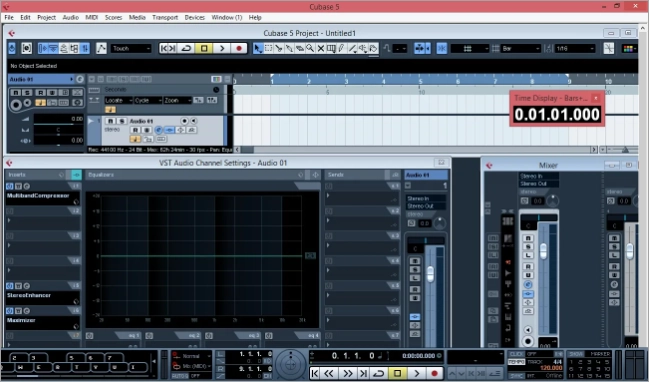
Task: Open the MIDI menu
Action: [x=91, y=17]
